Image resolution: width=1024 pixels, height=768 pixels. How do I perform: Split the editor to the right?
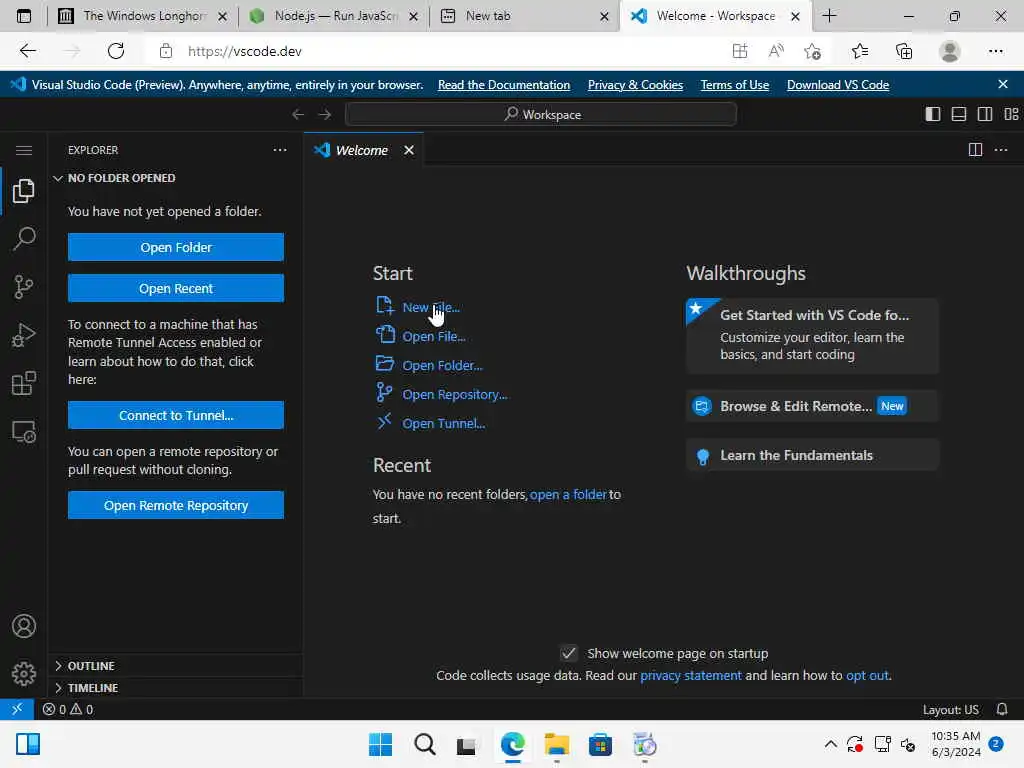975,150
